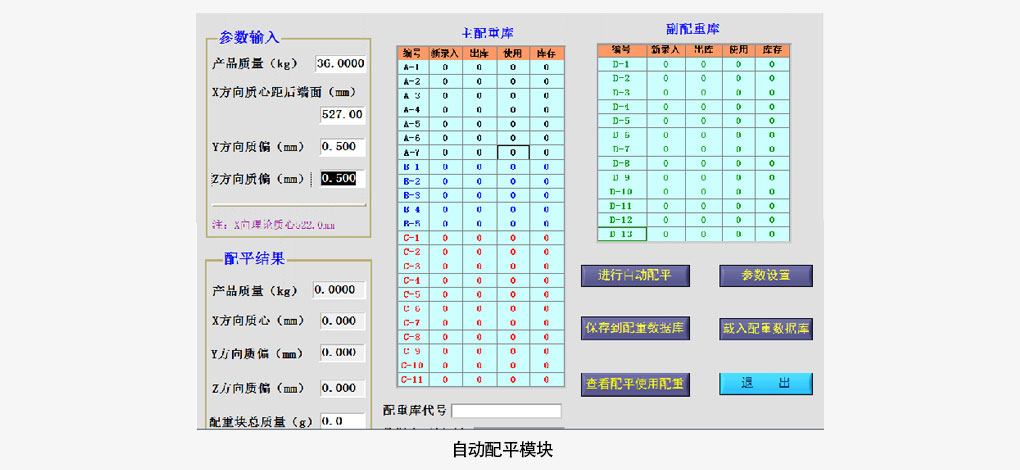
Task: Click the 新录入 column header in 主配重库
Action: tap(446, 52)
